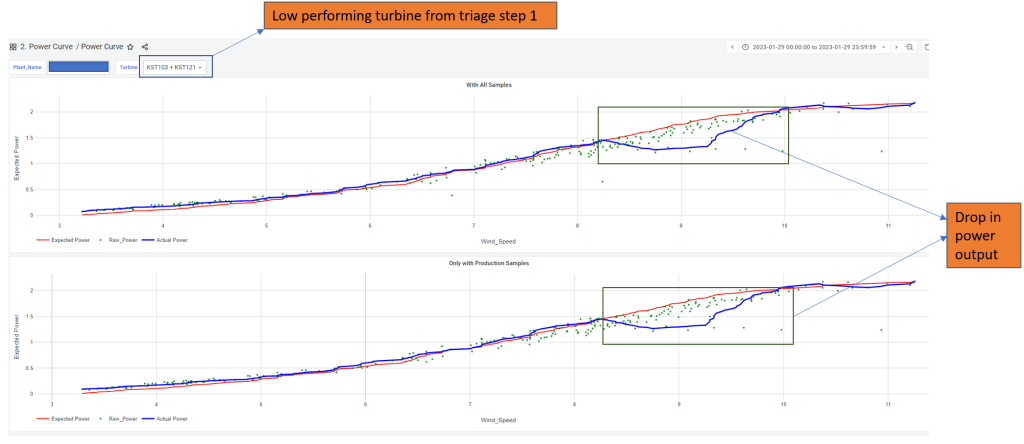Viewport: 1024px width, 444px height.
Task: Star the Power Curve dashboard
Action: [x=131, y=47]
